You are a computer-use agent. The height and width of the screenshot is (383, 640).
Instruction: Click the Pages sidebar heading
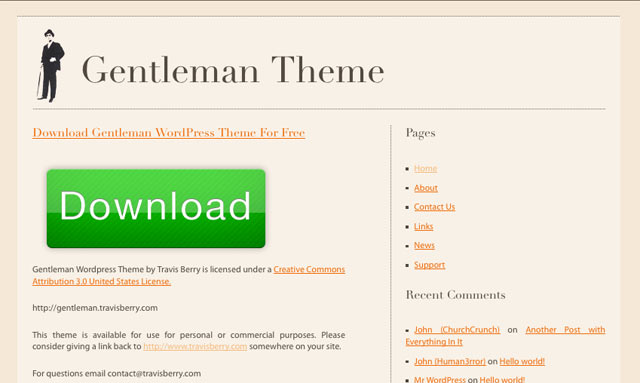click(x=420, y=133)
